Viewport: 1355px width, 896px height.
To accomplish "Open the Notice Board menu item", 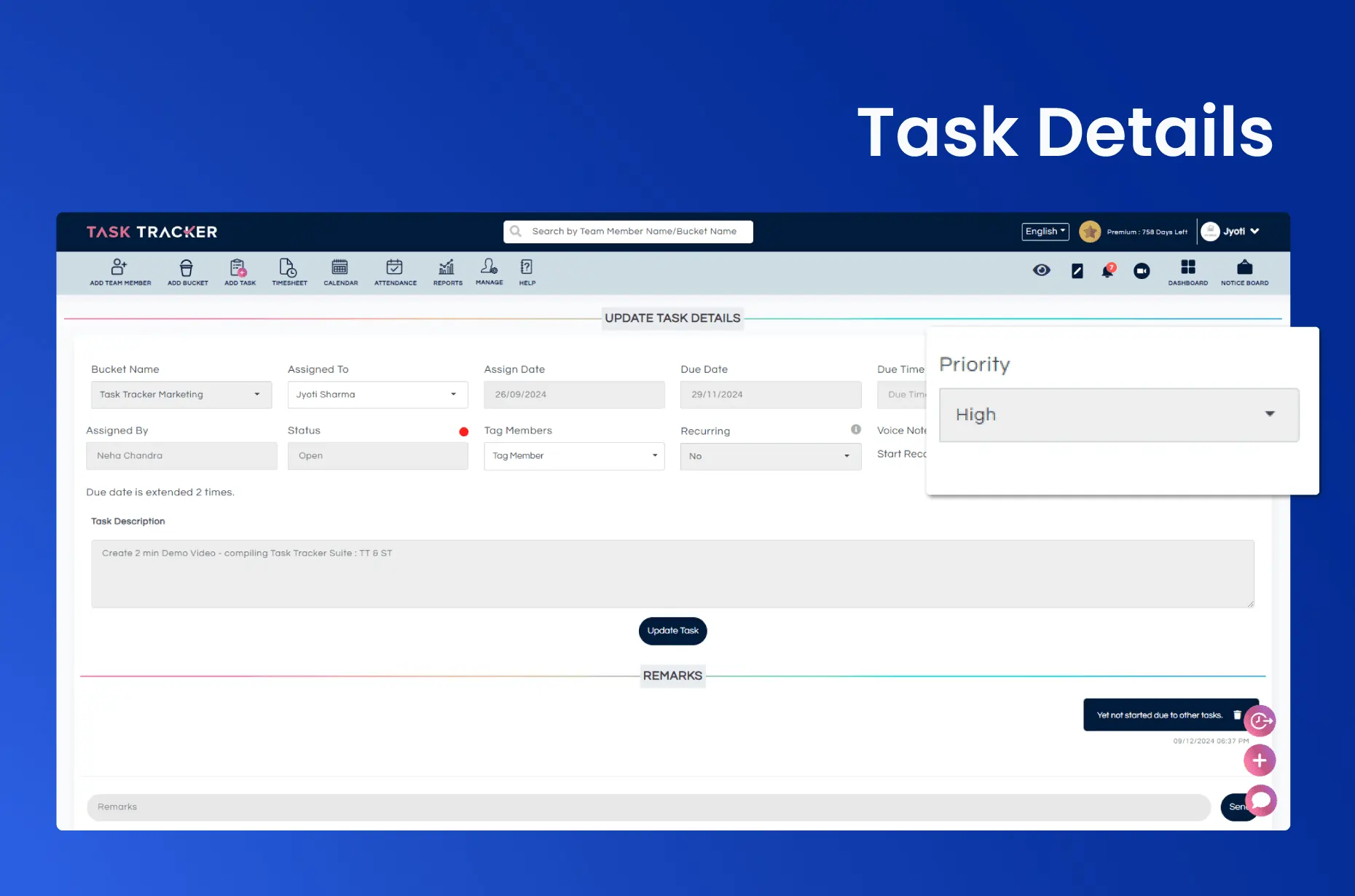I will point(1244,272).
